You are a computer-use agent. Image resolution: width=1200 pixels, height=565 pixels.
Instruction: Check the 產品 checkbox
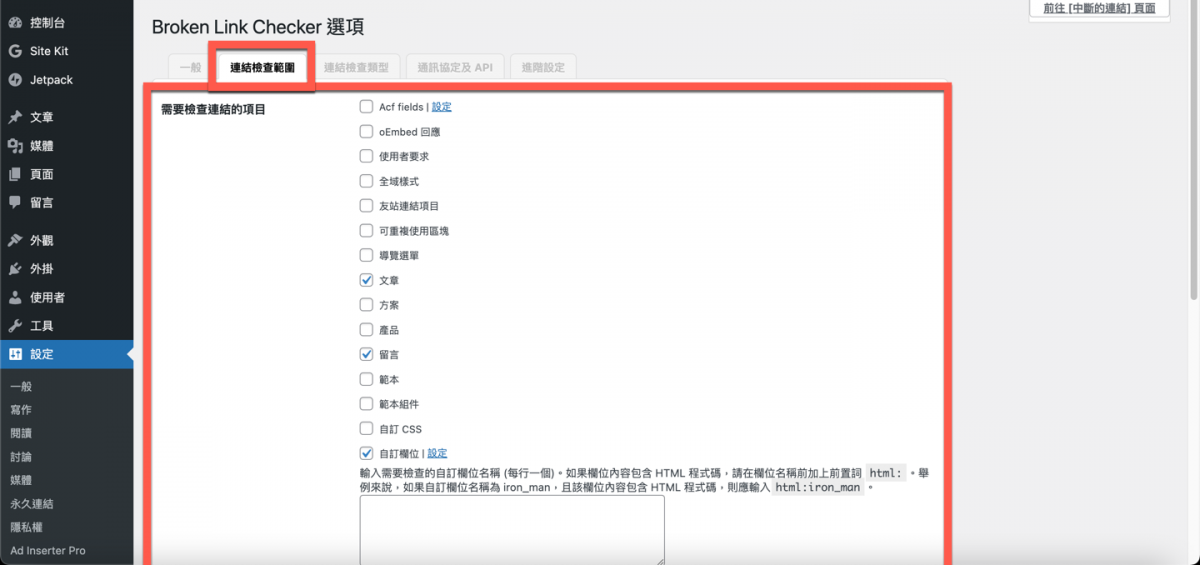point(366,329)
